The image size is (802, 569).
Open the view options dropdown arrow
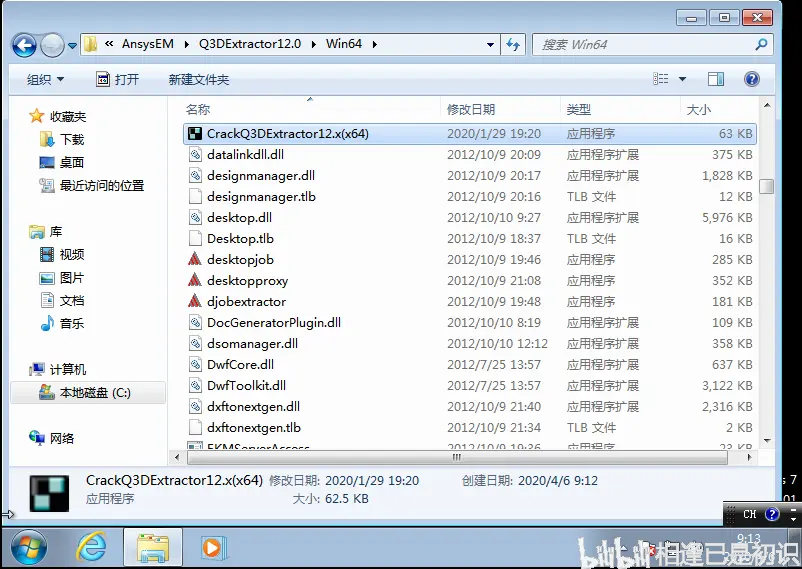point(682,79)
